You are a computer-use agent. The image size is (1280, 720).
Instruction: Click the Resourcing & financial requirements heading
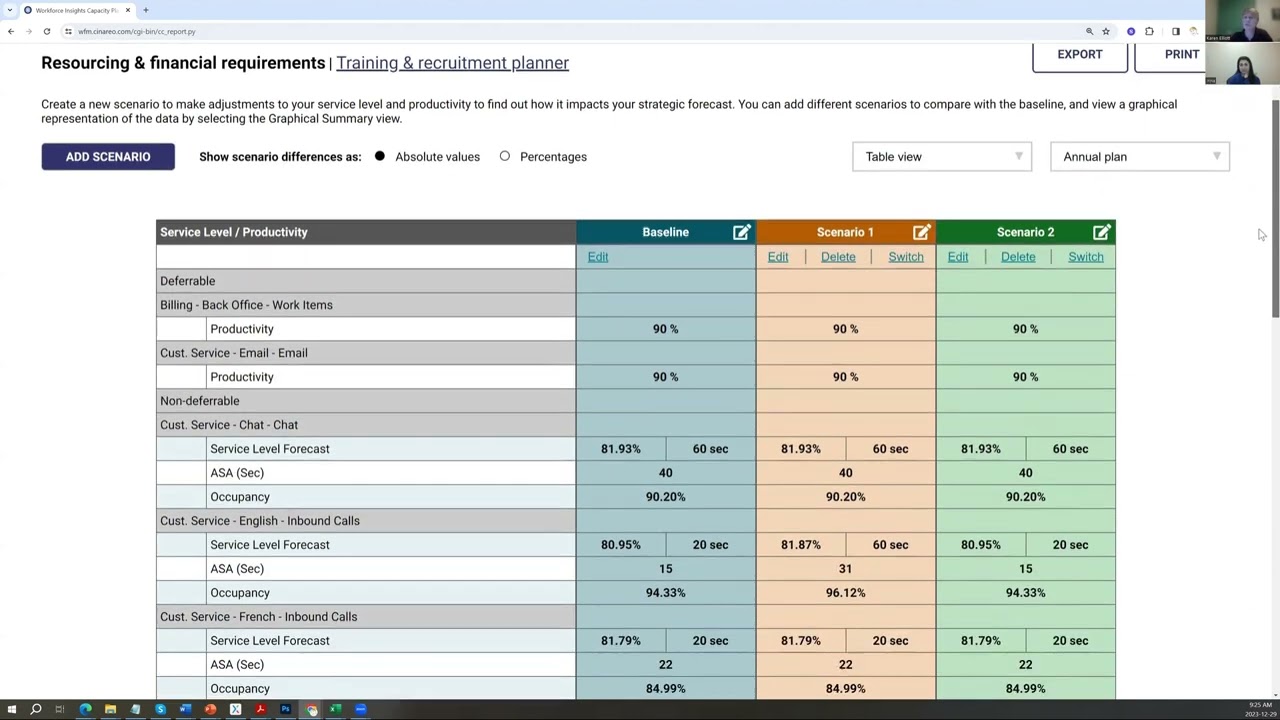[x=183, y=63]
